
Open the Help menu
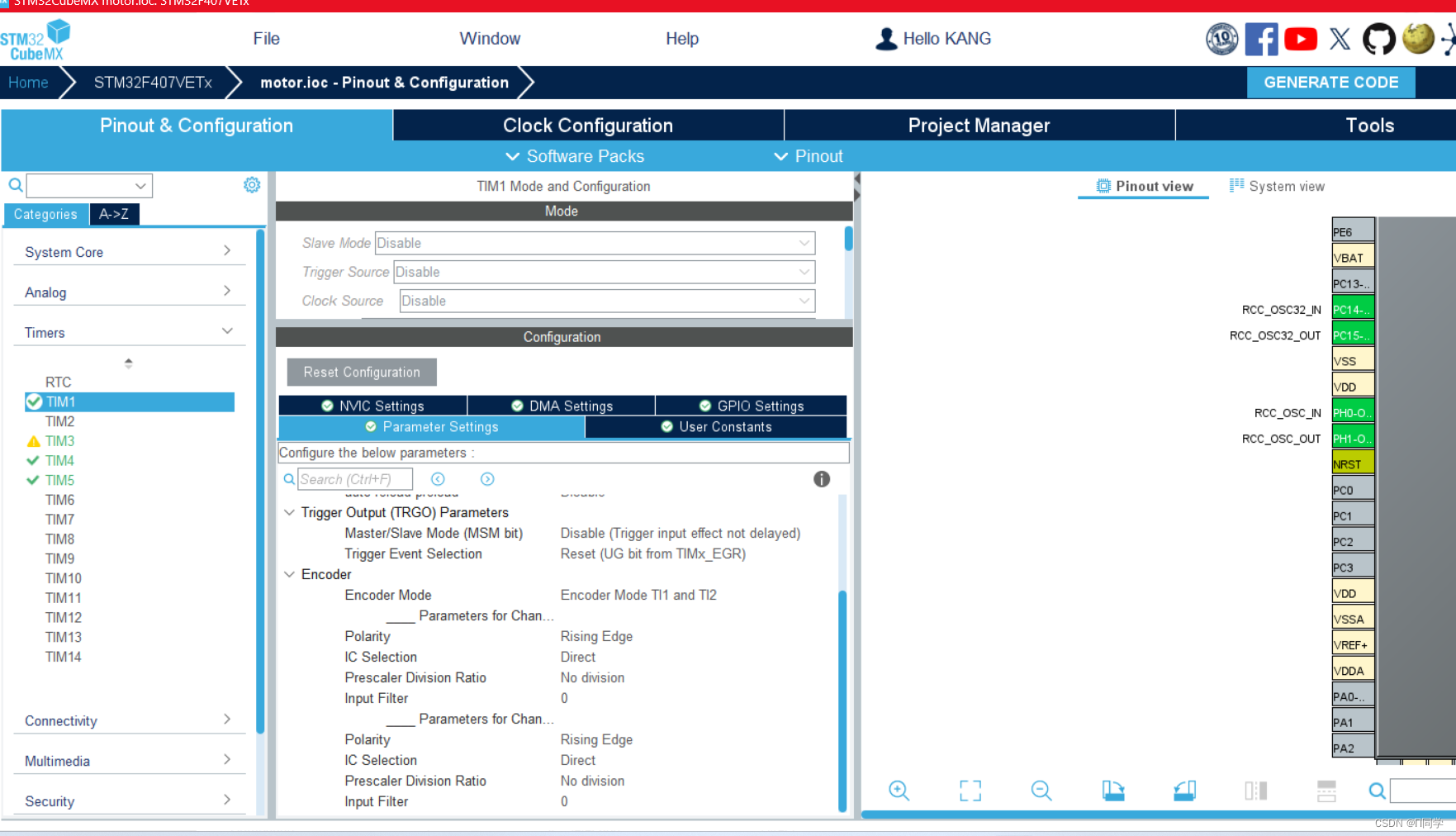682,39
